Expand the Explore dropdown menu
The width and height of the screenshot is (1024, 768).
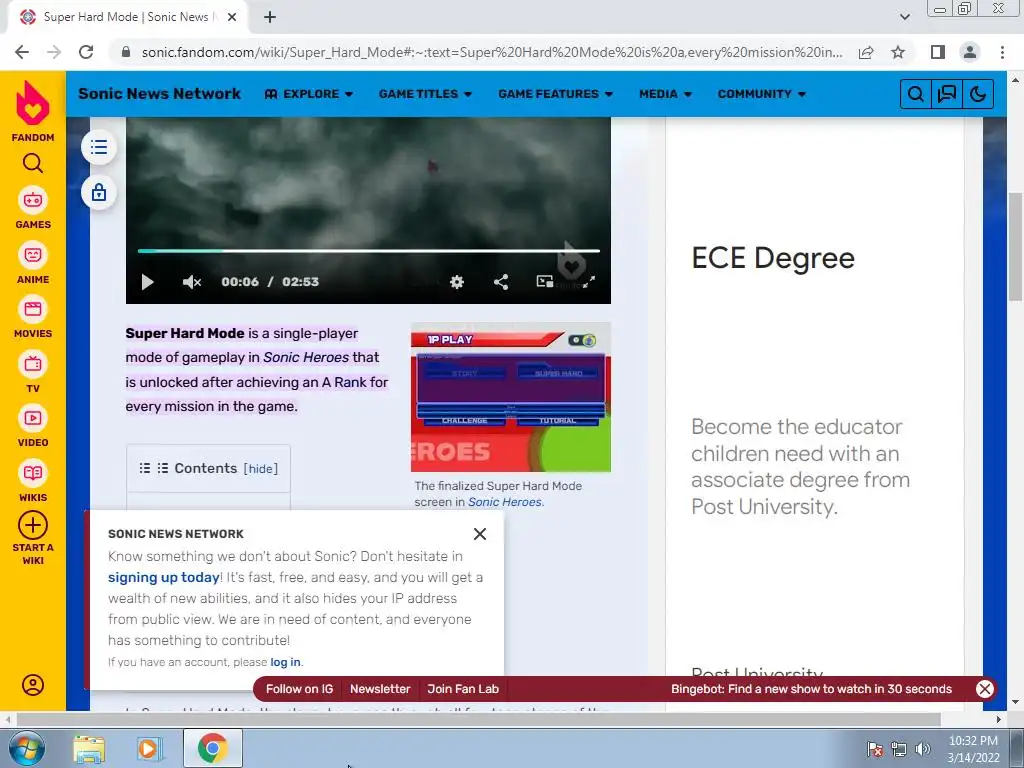309,94
